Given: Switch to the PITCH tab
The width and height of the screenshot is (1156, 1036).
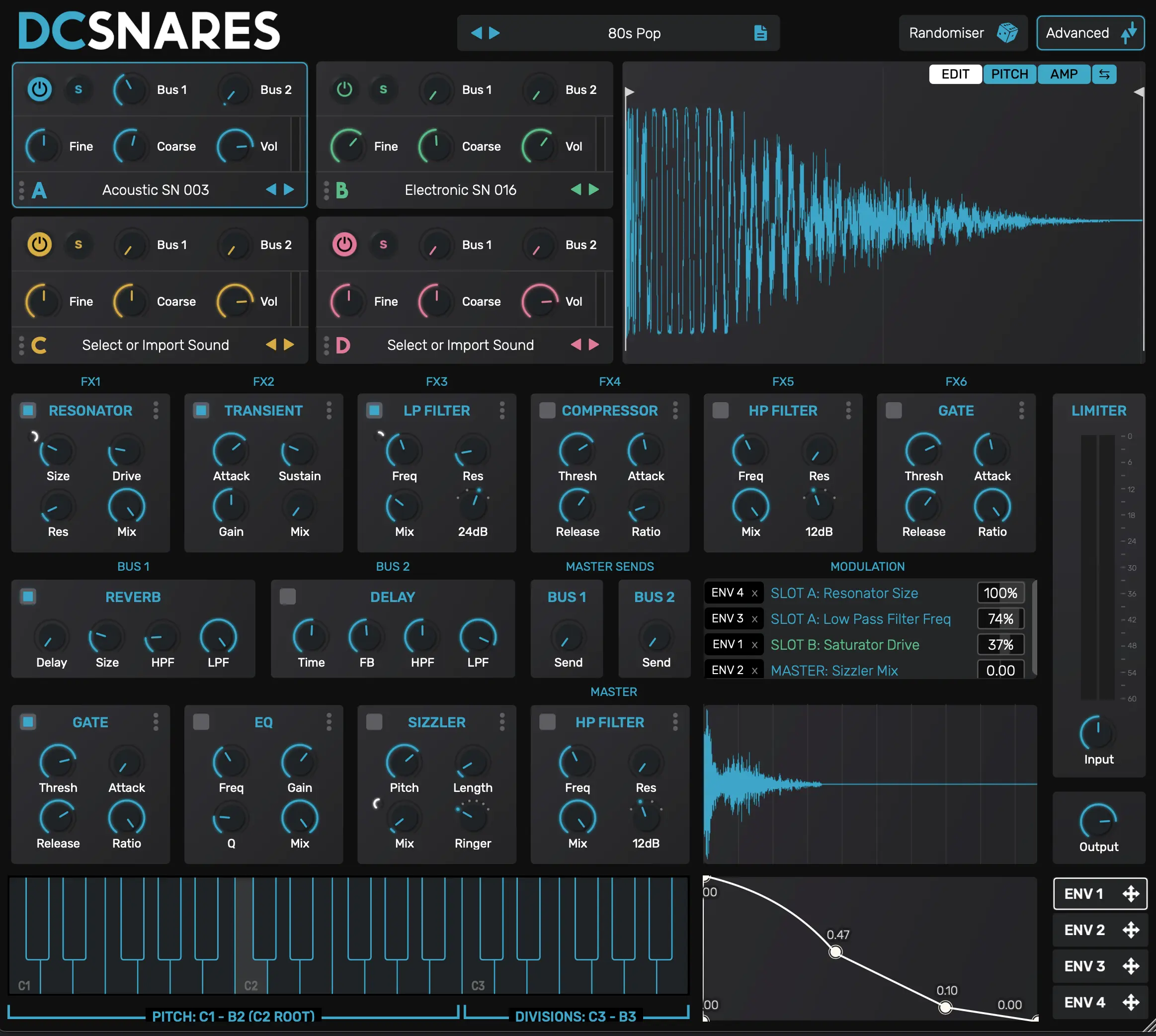Looking at the screenshot, I should [1009, 74].
